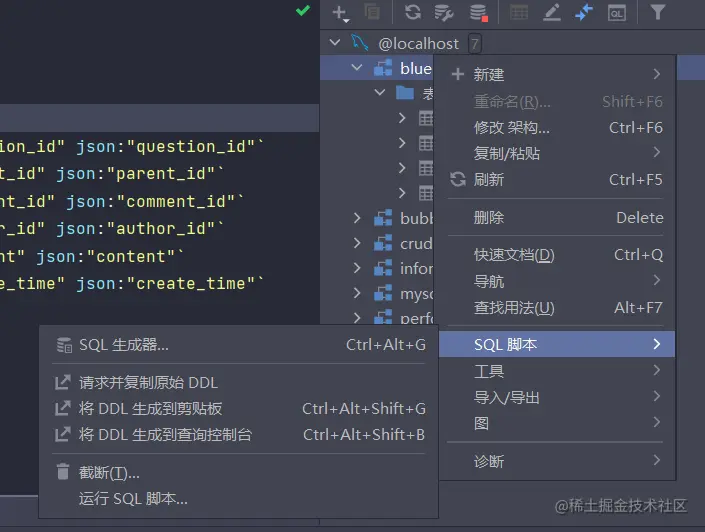Click the Refresh toolbar icon

pos(412,12)
